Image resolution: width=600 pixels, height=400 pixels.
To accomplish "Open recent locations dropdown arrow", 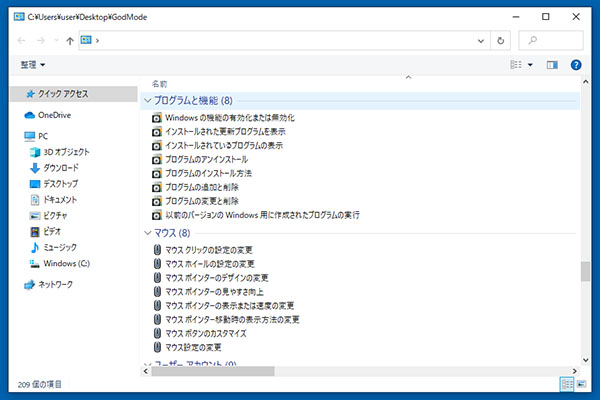I will click(x=56, y=41).
